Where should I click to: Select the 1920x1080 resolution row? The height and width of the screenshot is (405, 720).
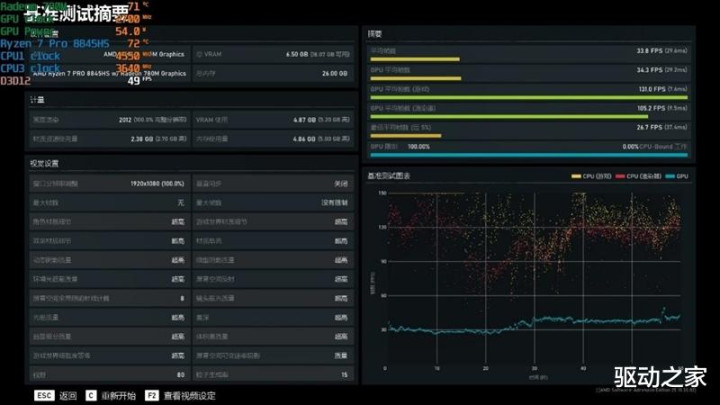pos(109,184)
